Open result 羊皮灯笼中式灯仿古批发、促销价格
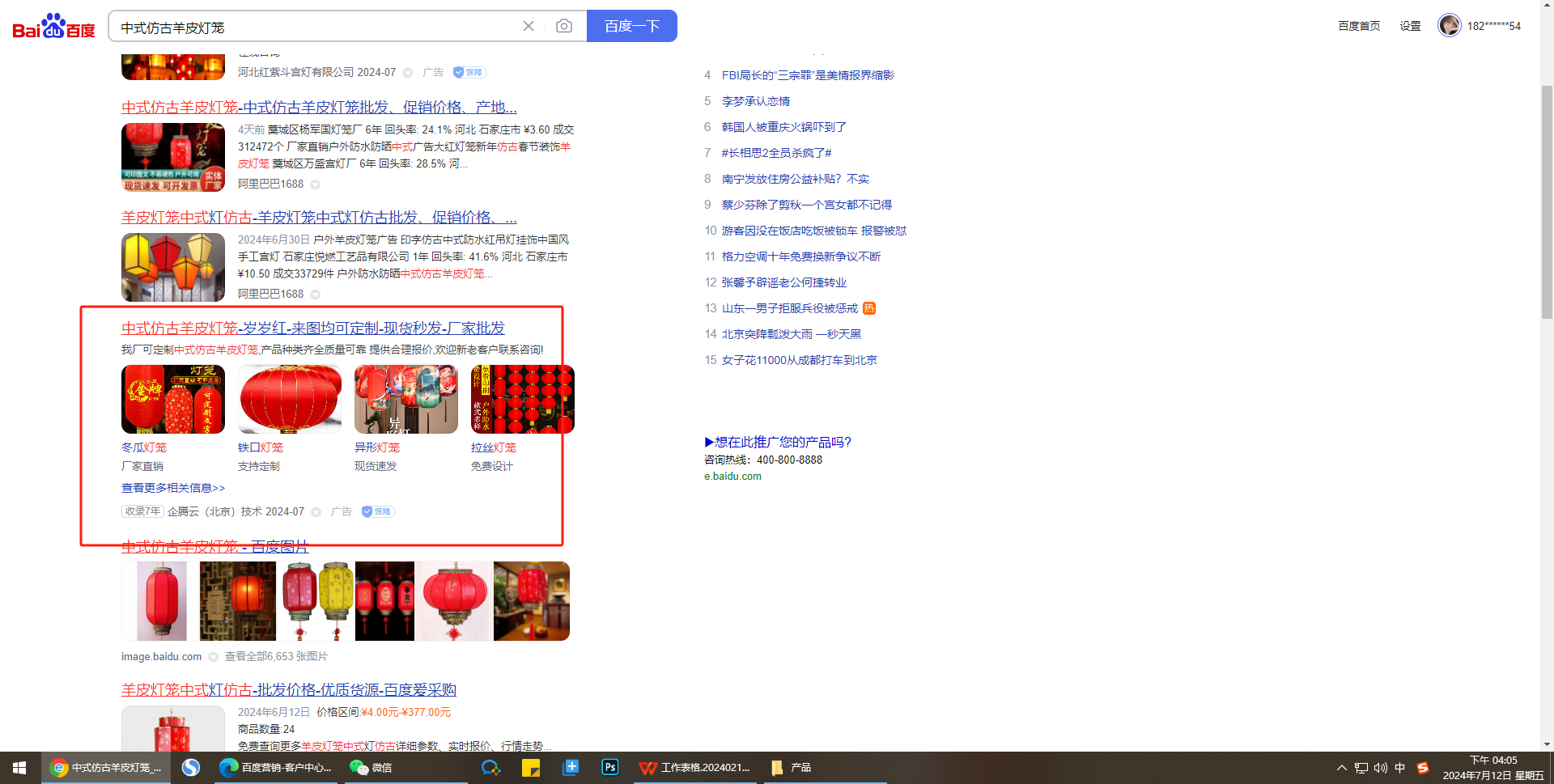The width and height of the screenshot is (1554, 784). pyautogui.click(x=319, y=217)
